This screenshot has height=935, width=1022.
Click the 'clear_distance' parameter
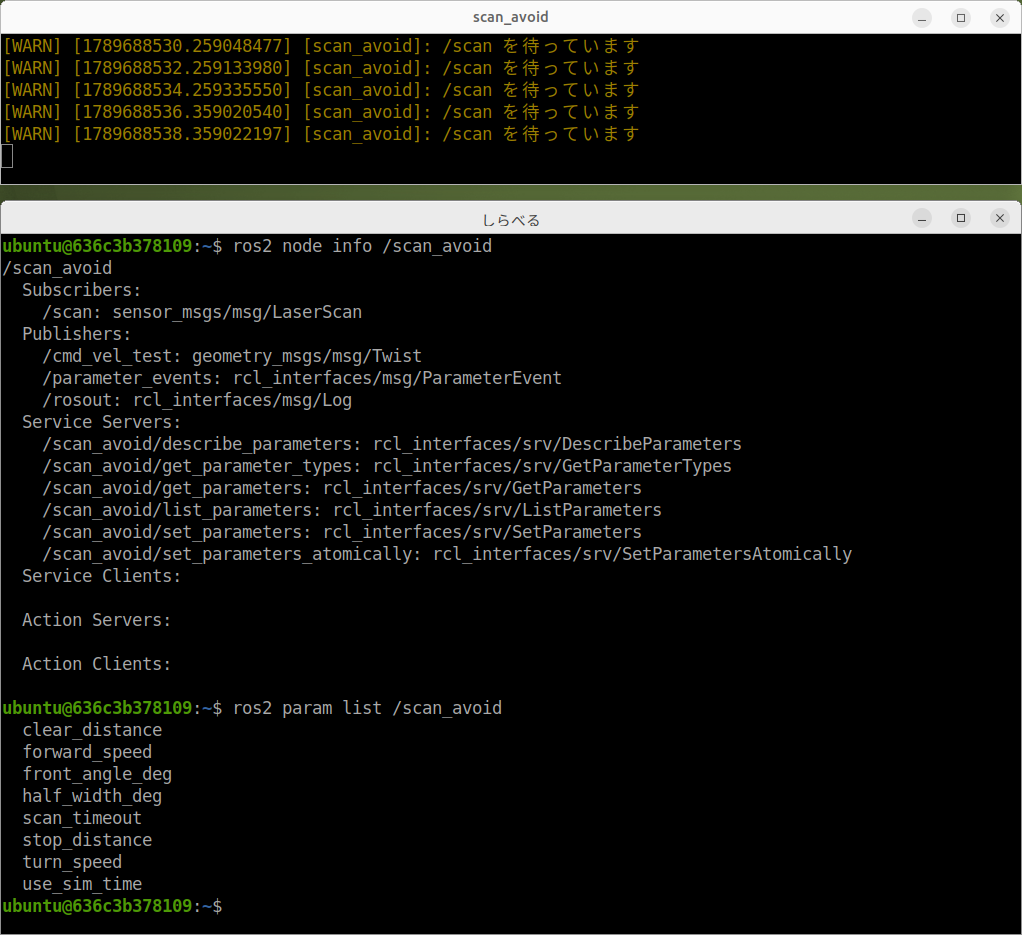click(92, 730)
